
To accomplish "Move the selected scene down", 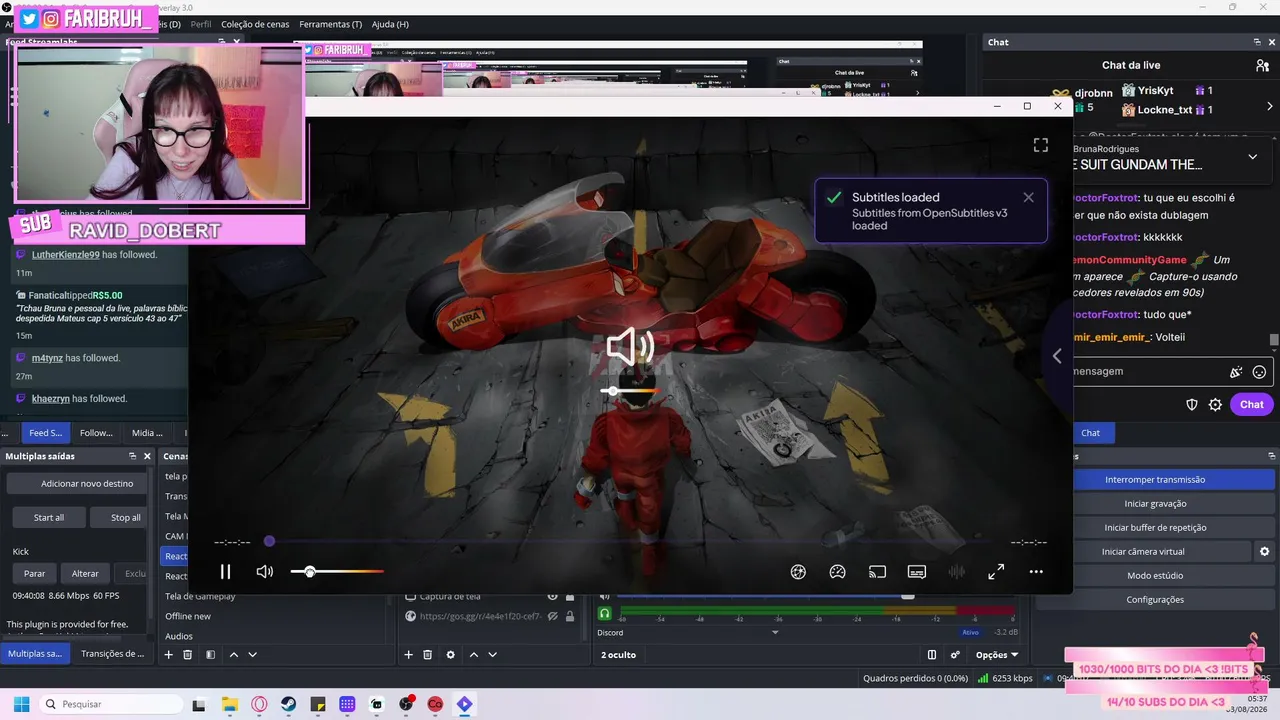I will 252,655.
